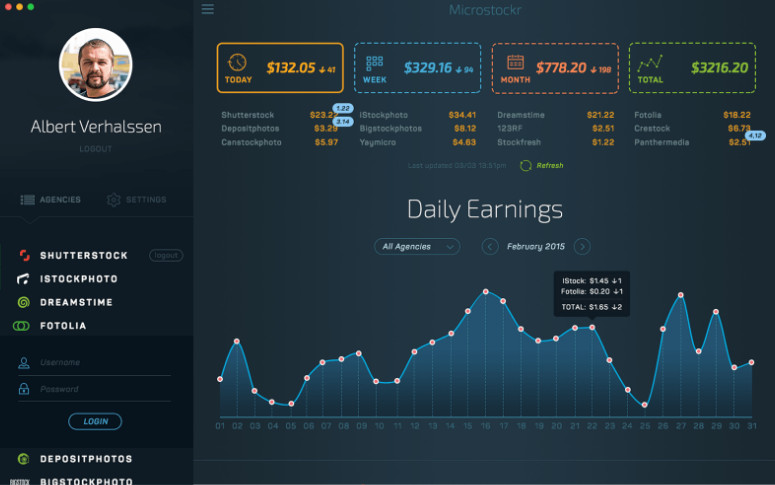Click the Dreamstime $21.22 row
Viewport: 775px width, 485px height.
point(556,115)
